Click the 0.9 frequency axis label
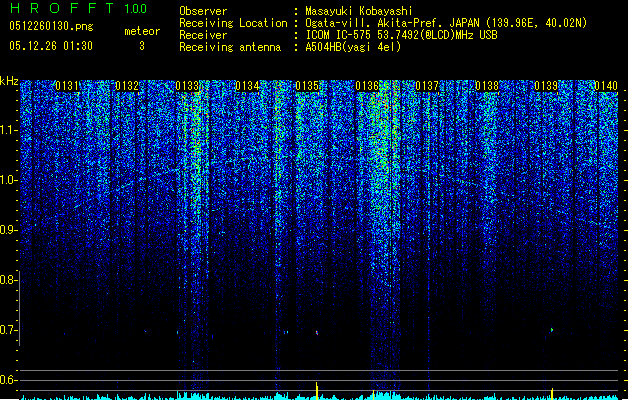 click(8, 230)
